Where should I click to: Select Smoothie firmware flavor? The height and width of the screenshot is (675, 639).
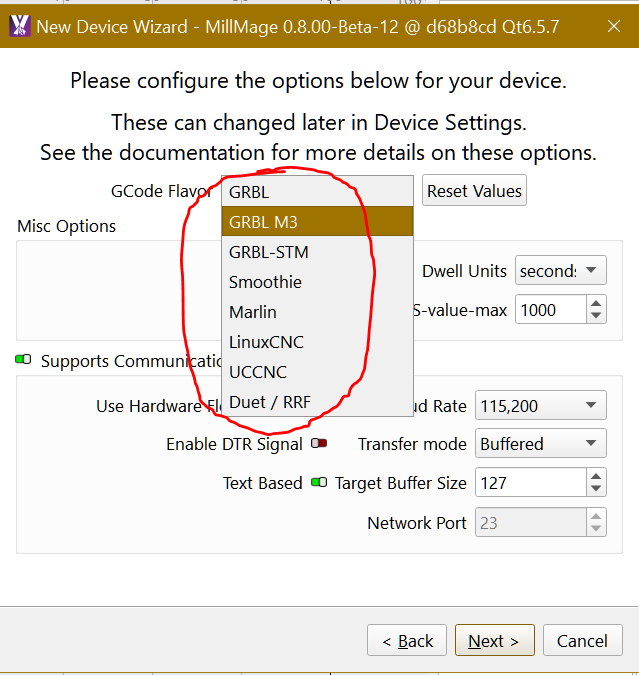coord(317,282)
